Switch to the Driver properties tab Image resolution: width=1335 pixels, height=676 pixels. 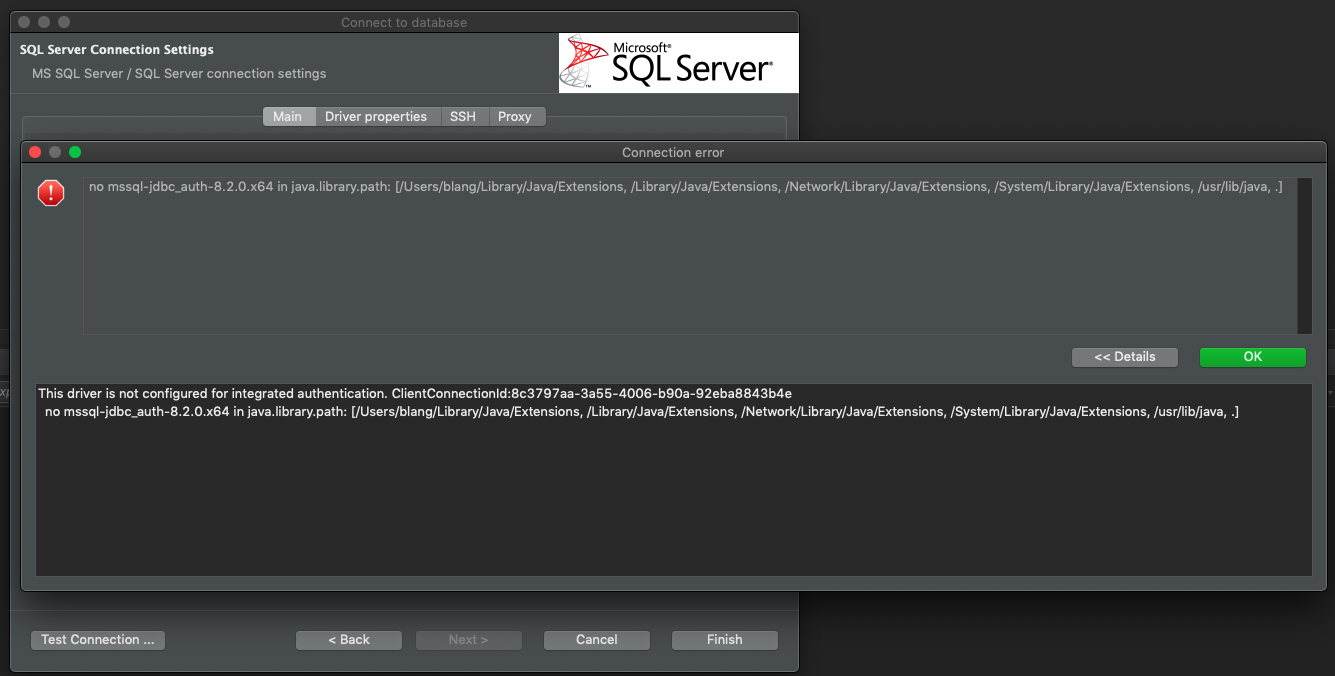click(x=377, y=116)
